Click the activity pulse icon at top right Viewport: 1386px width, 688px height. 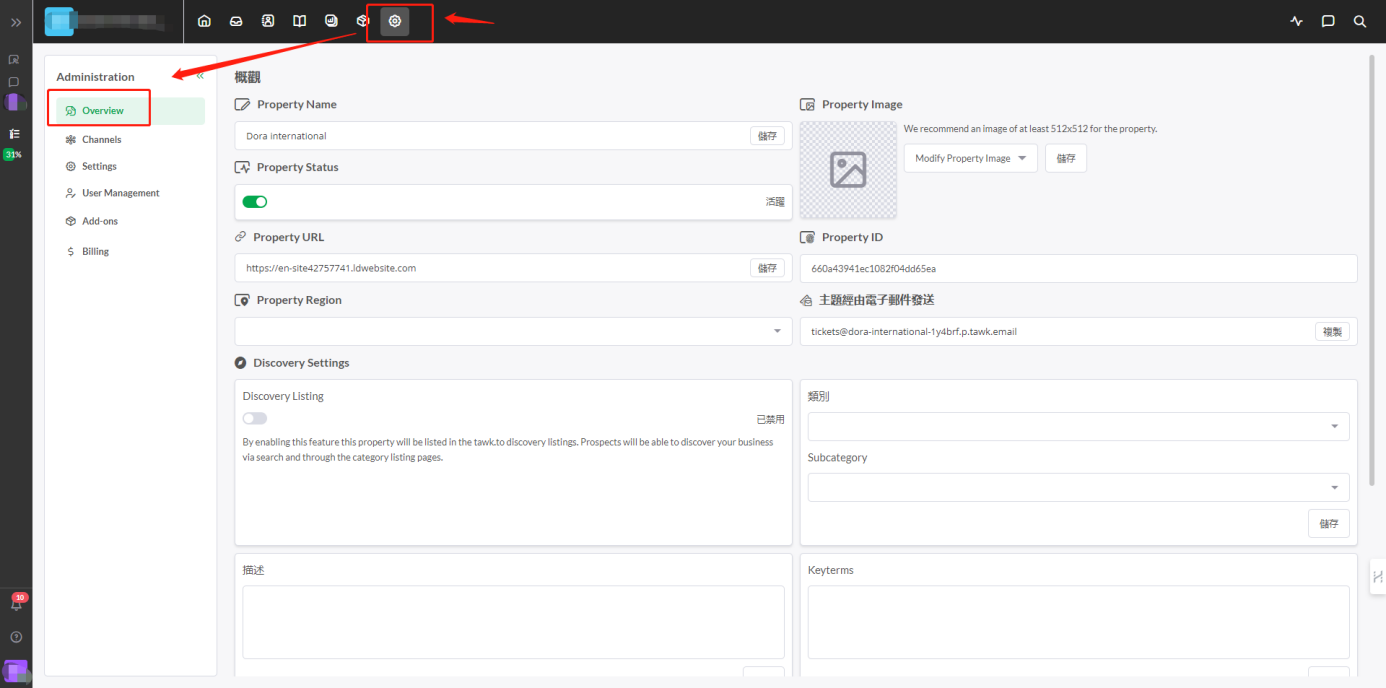(x=1297, y=21)
